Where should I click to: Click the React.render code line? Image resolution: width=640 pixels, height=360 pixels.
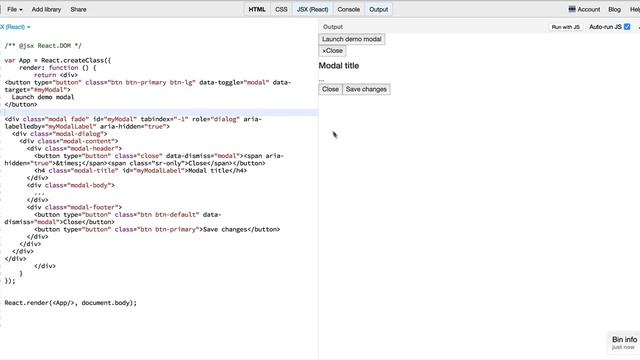pyautogui.click(x=71, y=303)
